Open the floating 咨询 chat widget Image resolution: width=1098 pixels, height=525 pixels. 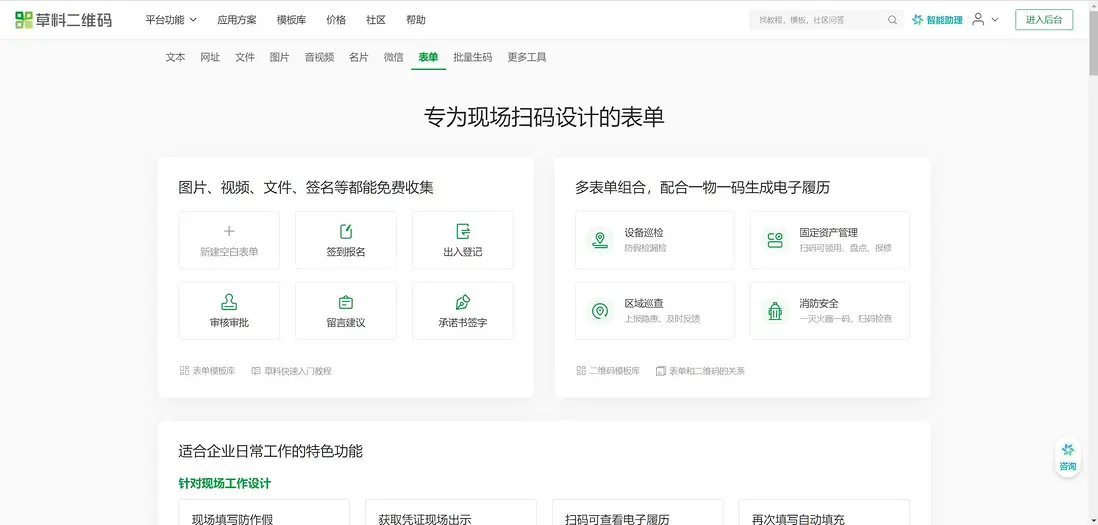(1067, 457)
